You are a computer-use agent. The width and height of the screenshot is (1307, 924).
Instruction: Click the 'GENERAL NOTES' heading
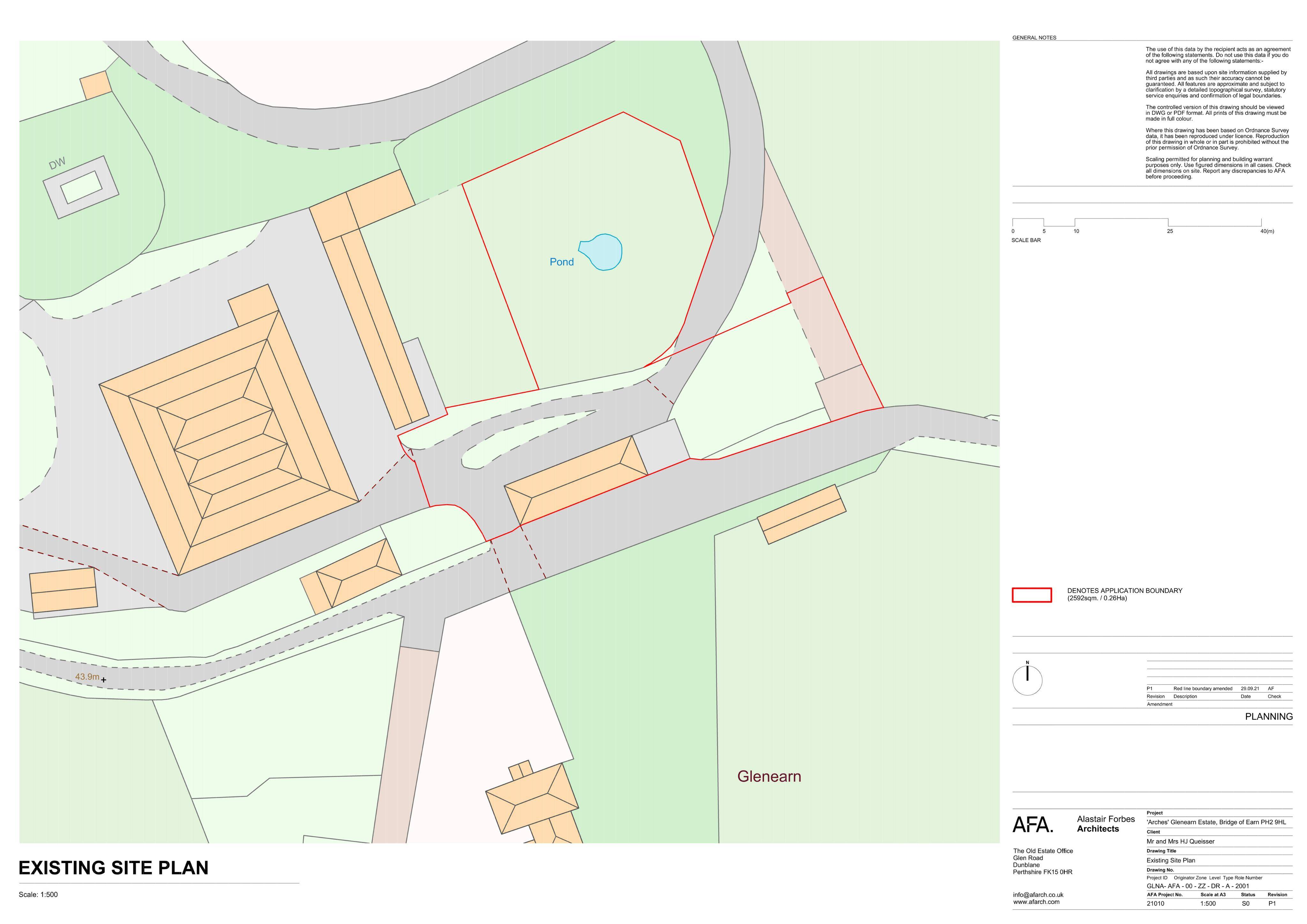coord(1034,38)
